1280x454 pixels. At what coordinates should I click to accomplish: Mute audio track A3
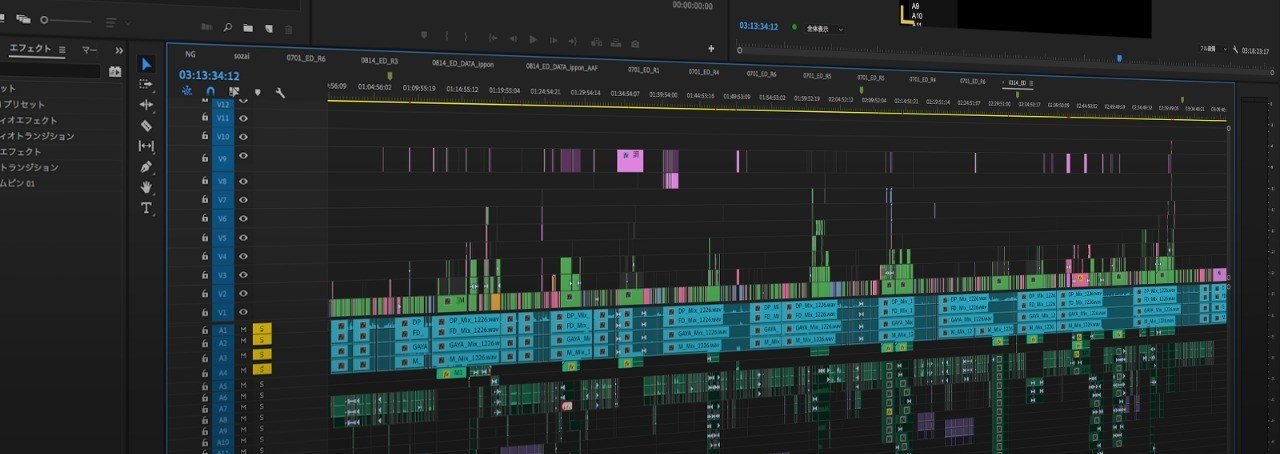243,357
